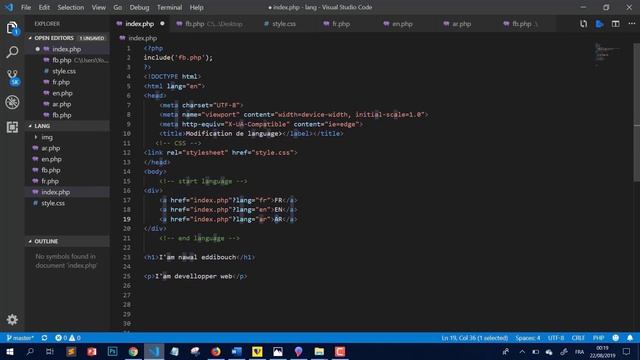This screenshot has width=640, height=360.
Task: Click the FRA keyboard language indicator
Action: (579, 352)
